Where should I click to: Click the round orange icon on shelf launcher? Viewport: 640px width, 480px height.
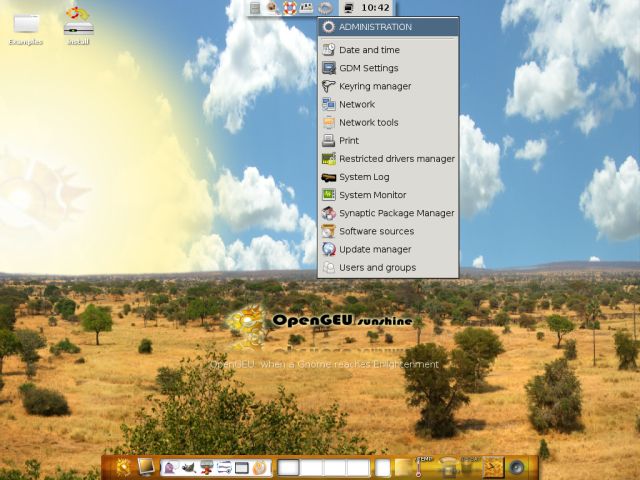pos(260,467)
